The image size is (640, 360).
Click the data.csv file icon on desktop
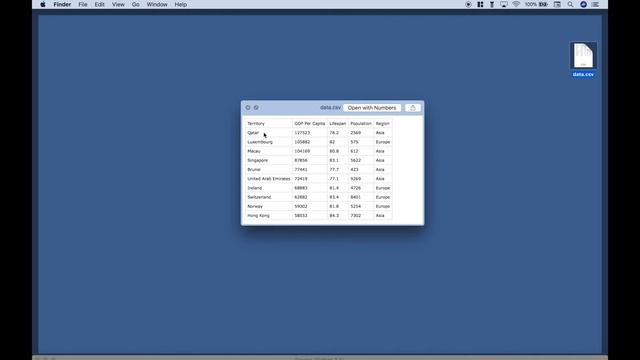coord(583,56)
